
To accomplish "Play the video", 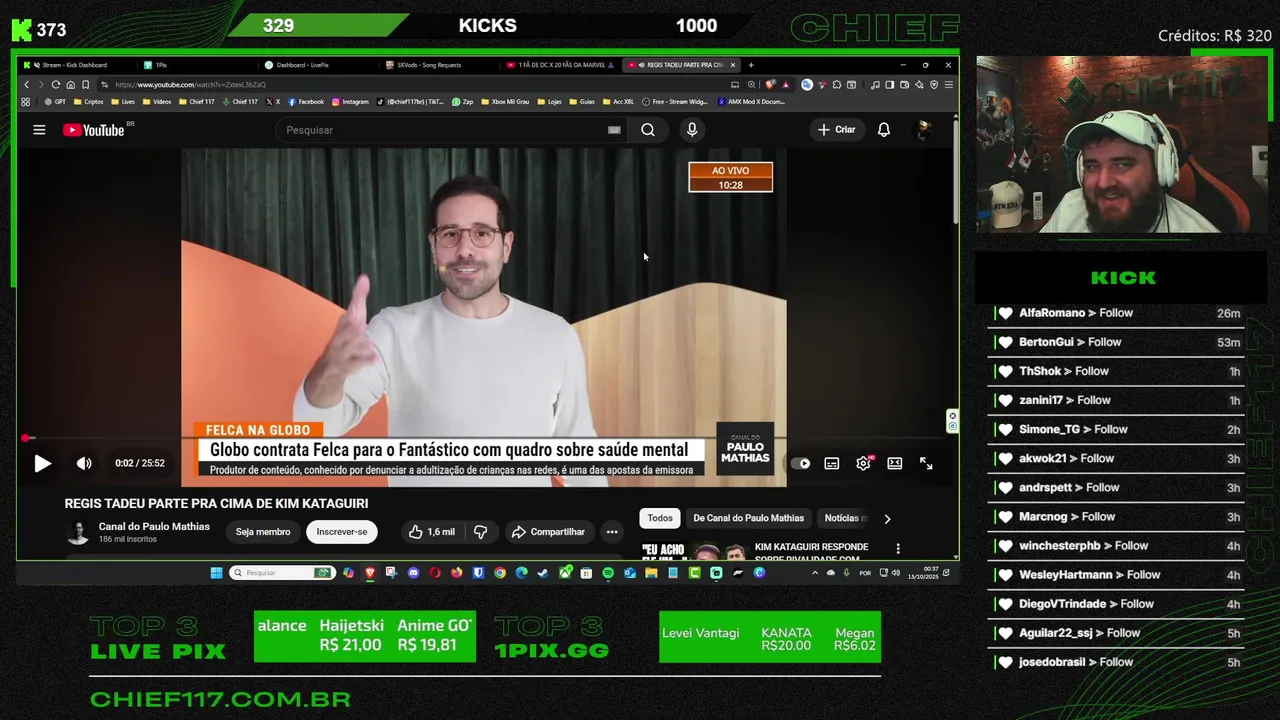I will [42, 463].
